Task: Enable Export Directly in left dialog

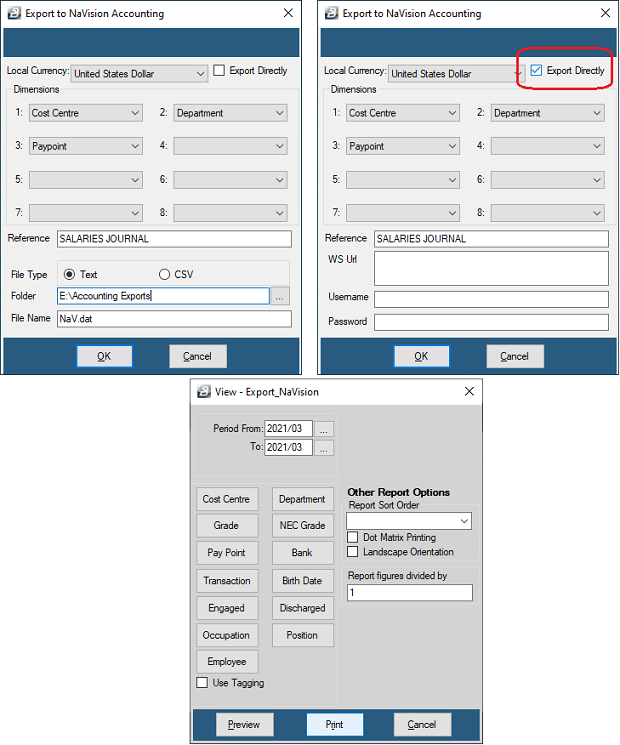Action: tap(219, 70)
